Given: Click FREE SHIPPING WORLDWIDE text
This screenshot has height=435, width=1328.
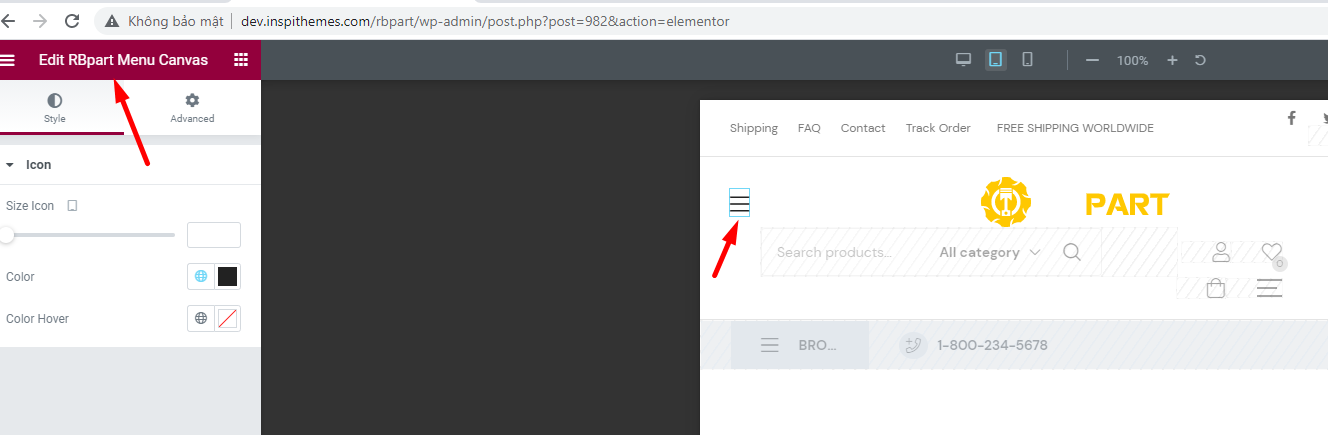Looking at the screenshot, I should click(x=1075, y=128).
